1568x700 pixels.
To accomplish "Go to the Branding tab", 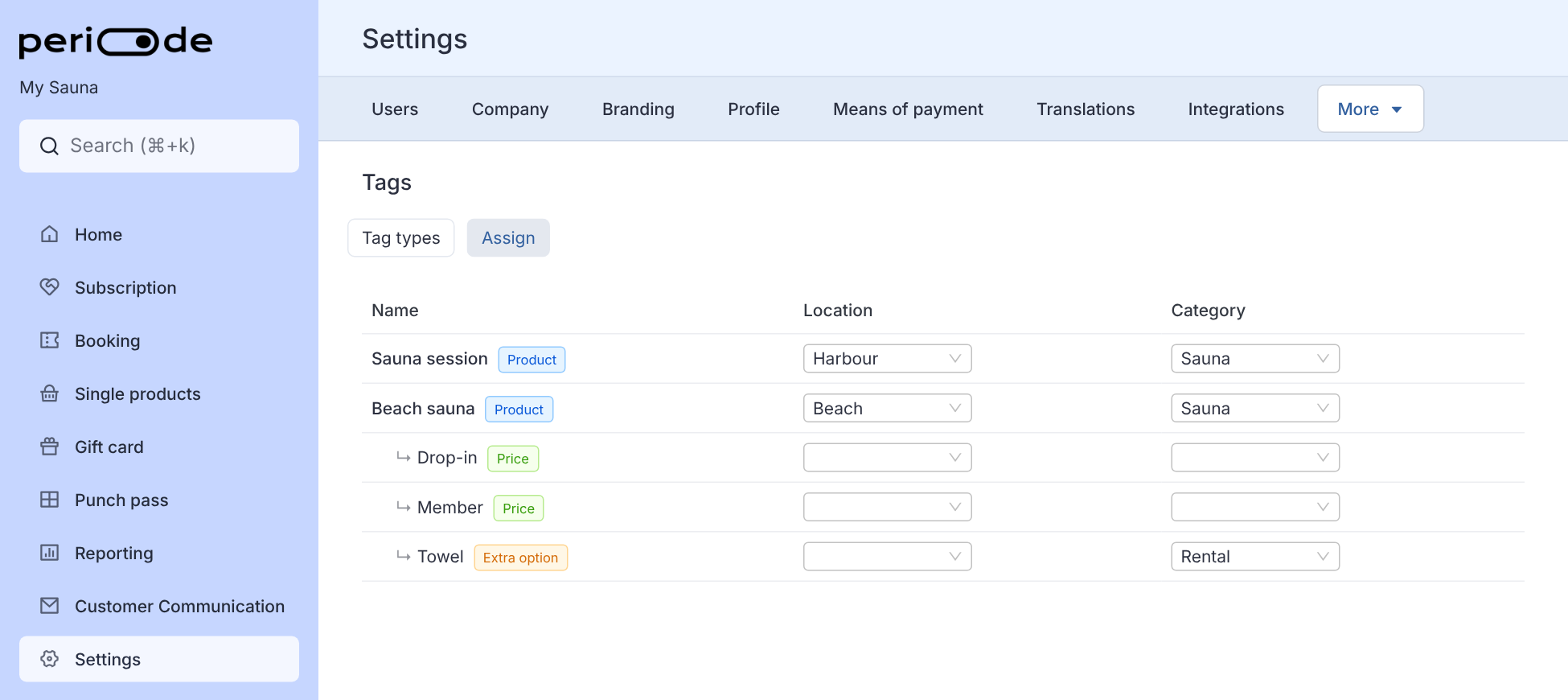I will click(x=638, y=109).
